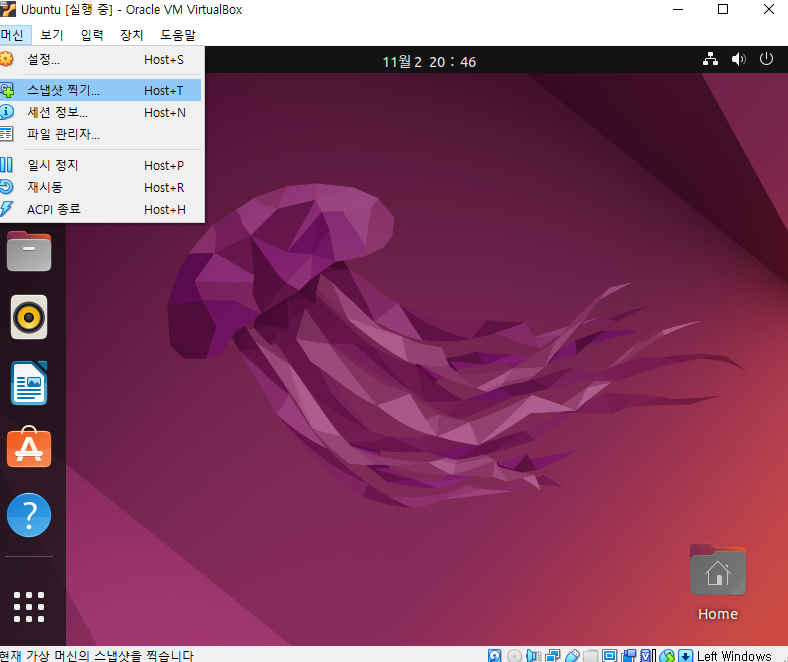Viewport: 788px width, 662px height.
Task: Launch Rhythmbox from the Ubuntu dock
Action: tap(29, 317)
